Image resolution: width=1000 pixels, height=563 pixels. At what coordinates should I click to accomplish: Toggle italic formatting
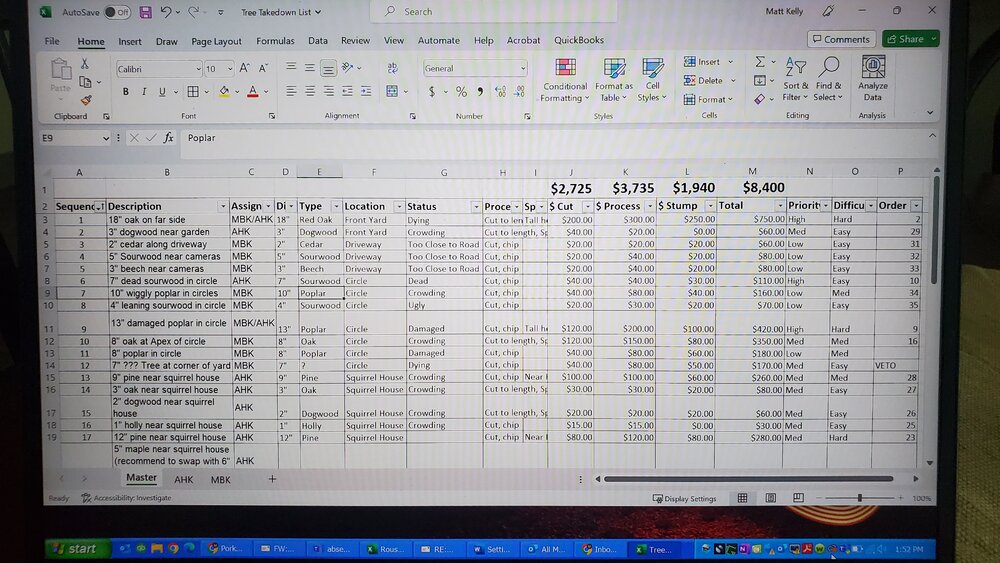[141, 92]
